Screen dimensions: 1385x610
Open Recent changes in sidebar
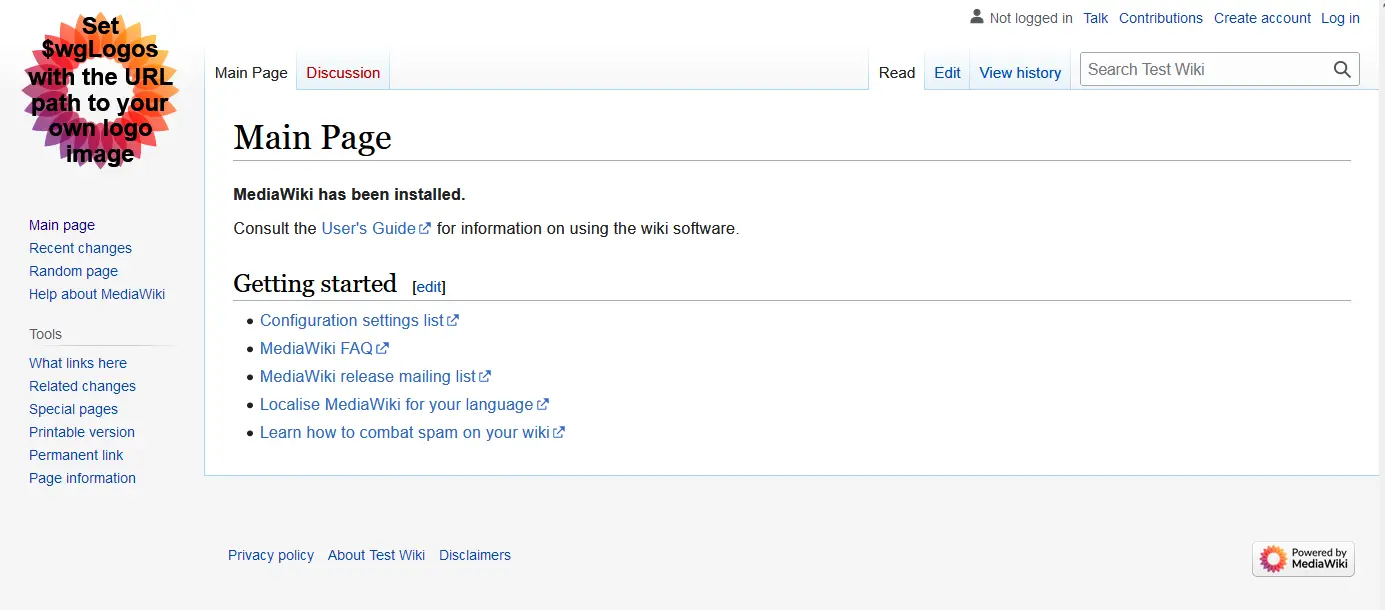point(80,248)
